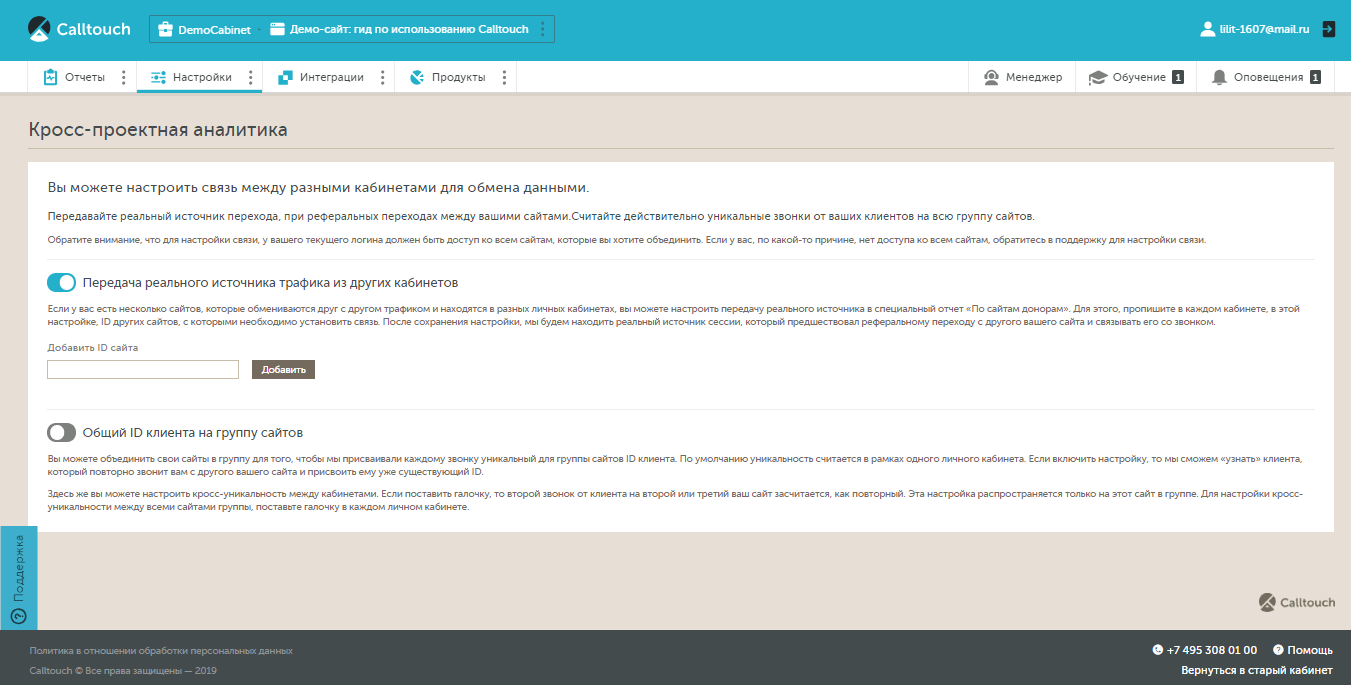Click the Добавить ID сайта input field
The image size is (1351, 685).
(143, 370)
